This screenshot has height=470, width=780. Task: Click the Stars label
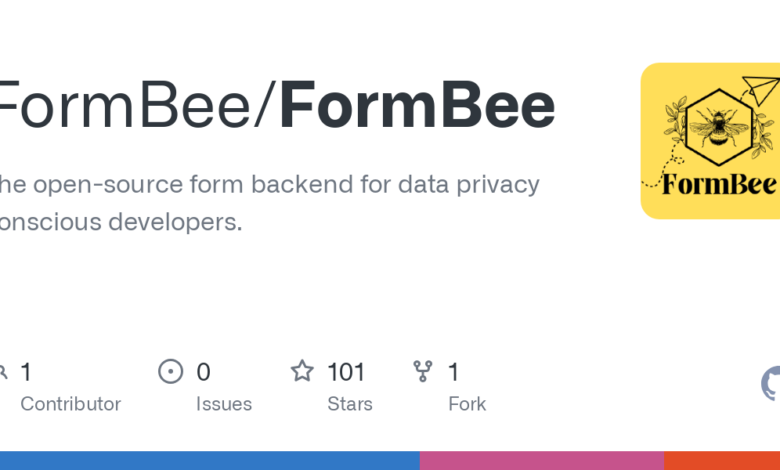point(349,404)
